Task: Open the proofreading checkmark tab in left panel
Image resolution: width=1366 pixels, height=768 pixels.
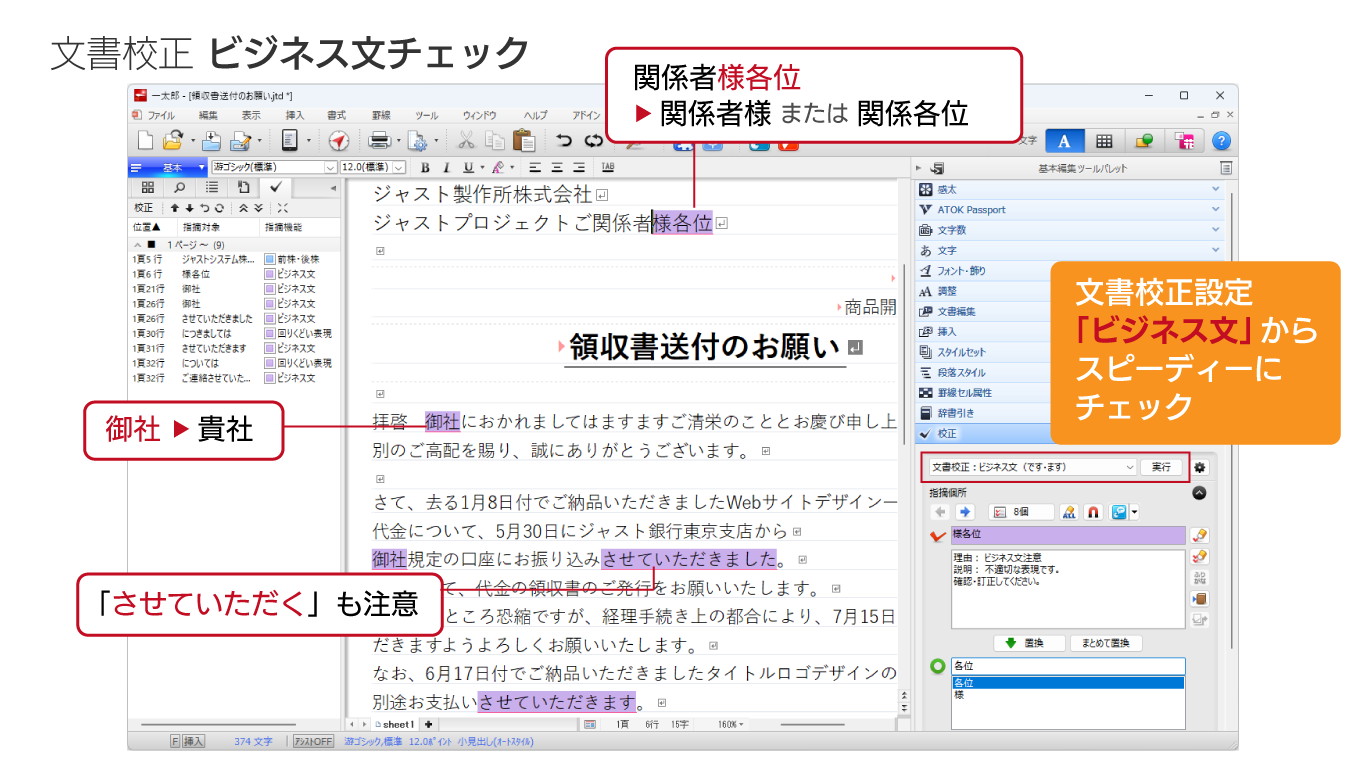Action: click(x=276, y=187)
